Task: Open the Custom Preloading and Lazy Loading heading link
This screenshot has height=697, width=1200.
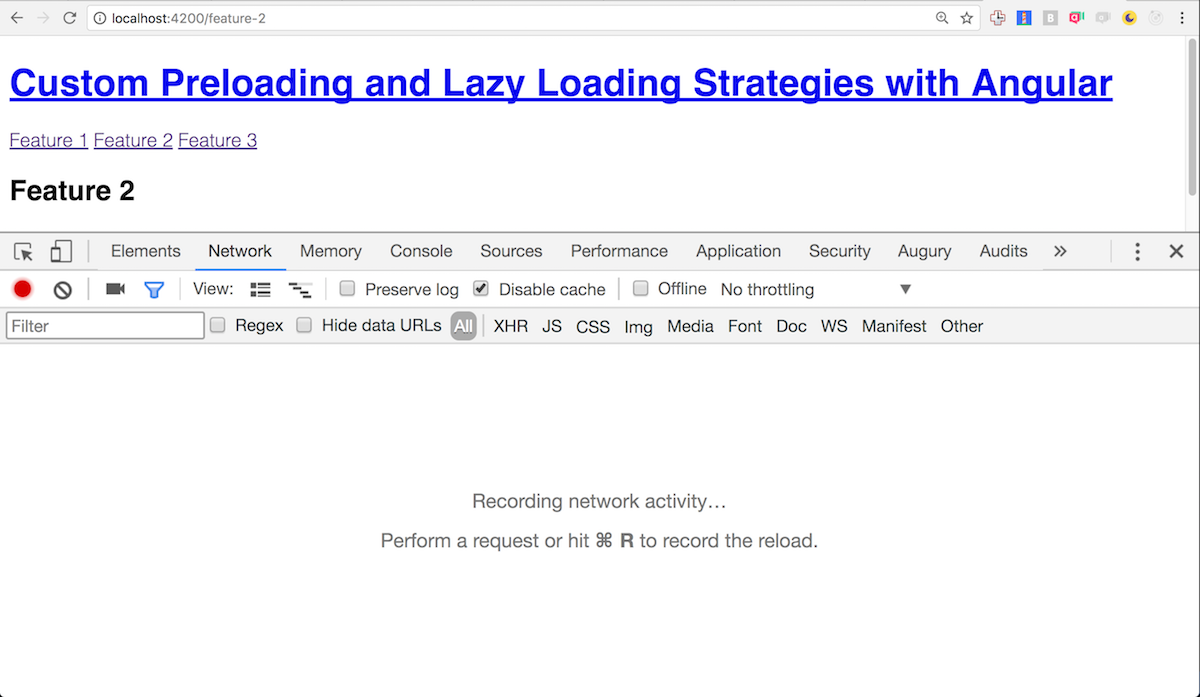Action: pos(561,83)
